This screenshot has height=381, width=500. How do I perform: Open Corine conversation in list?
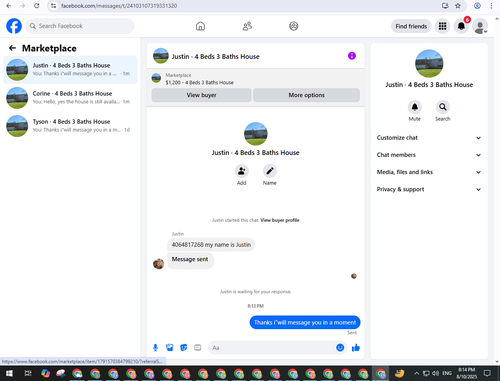point(70,98)
